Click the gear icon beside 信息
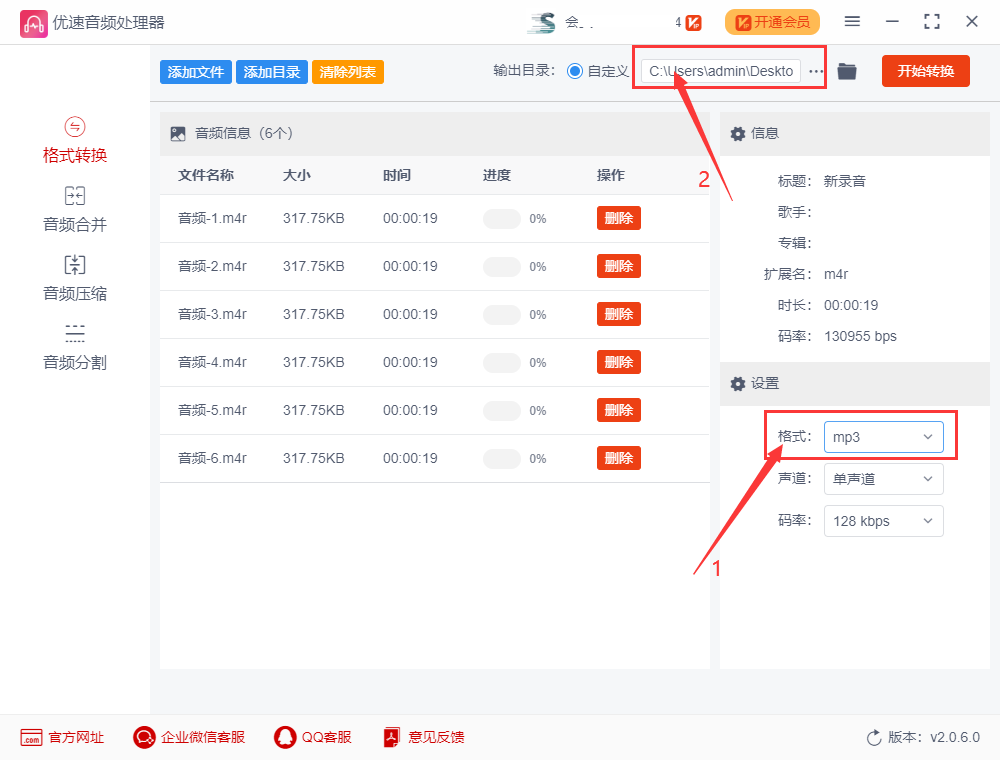Viewport: 1000px width, 760px height. pyautogui.click(x=738, y=134)
